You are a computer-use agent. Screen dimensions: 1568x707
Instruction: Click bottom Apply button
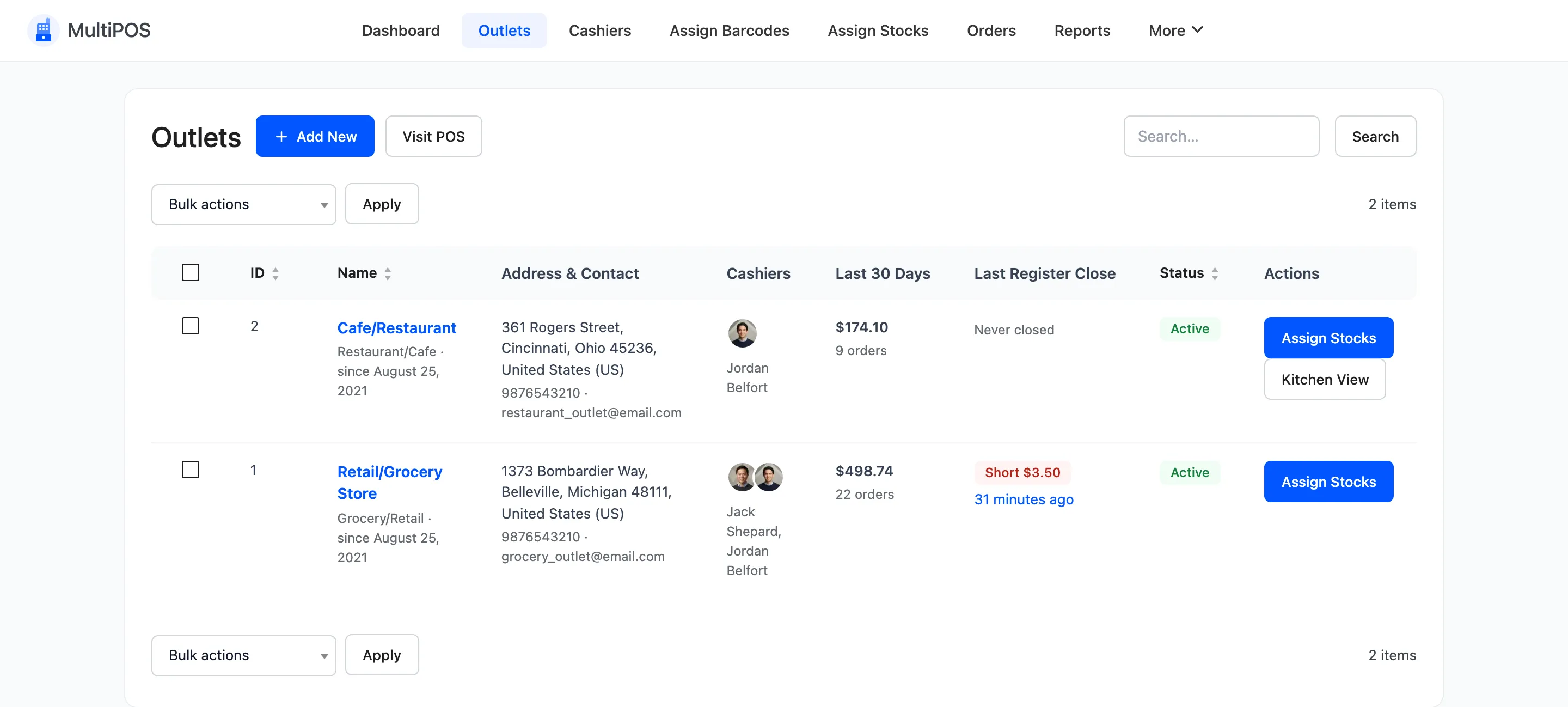382,655
